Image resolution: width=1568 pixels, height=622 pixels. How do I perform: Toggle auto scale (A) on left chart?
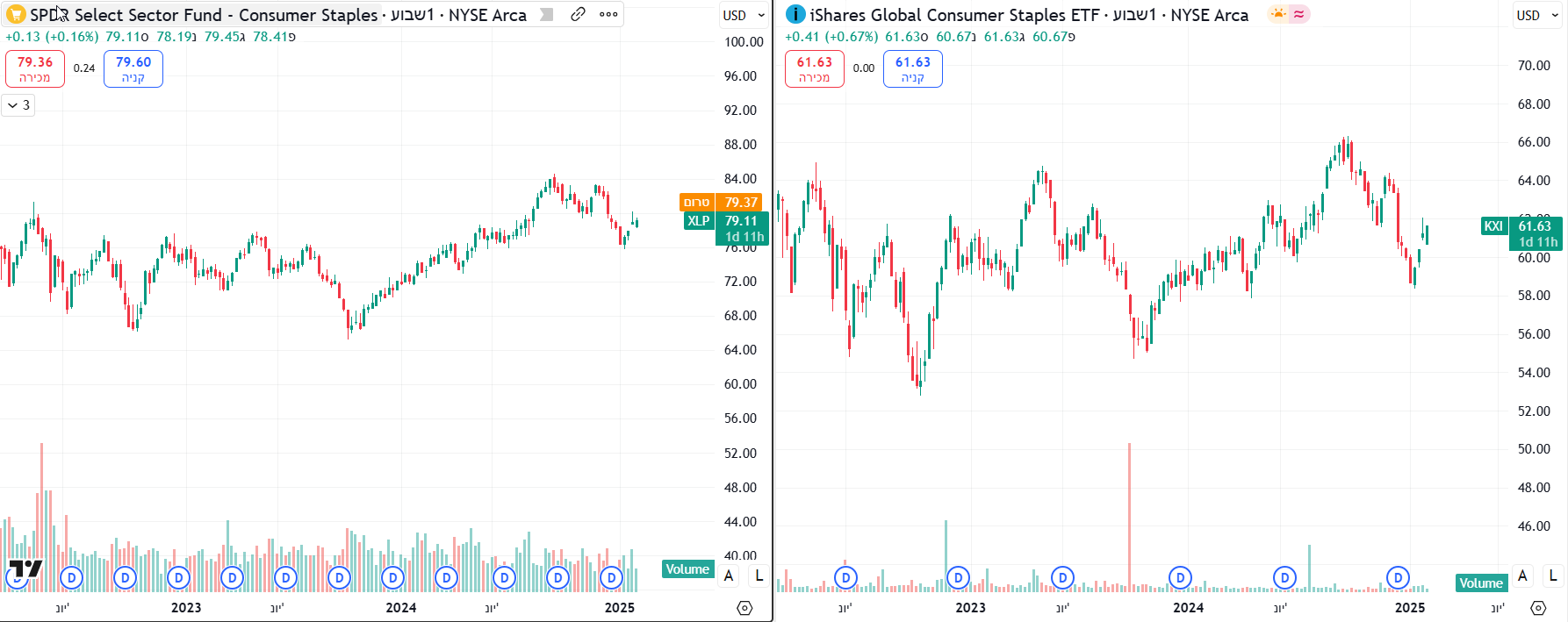click(729, 576)
